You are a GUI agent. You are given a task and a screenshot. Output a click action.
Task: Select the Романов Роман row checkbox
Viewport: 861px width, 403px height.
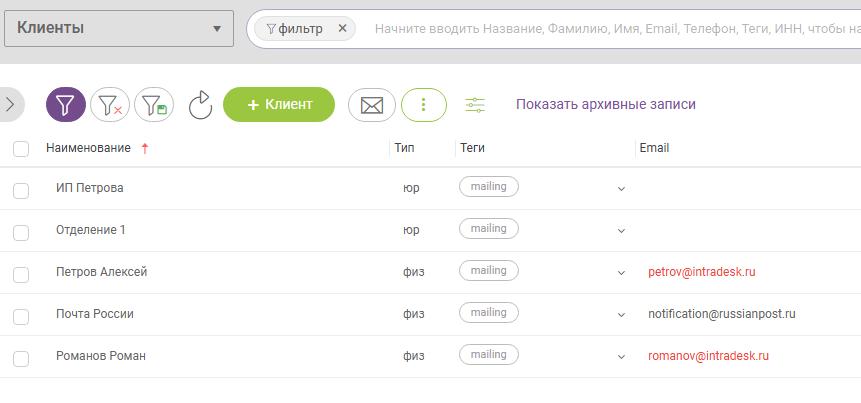point(21,357)
